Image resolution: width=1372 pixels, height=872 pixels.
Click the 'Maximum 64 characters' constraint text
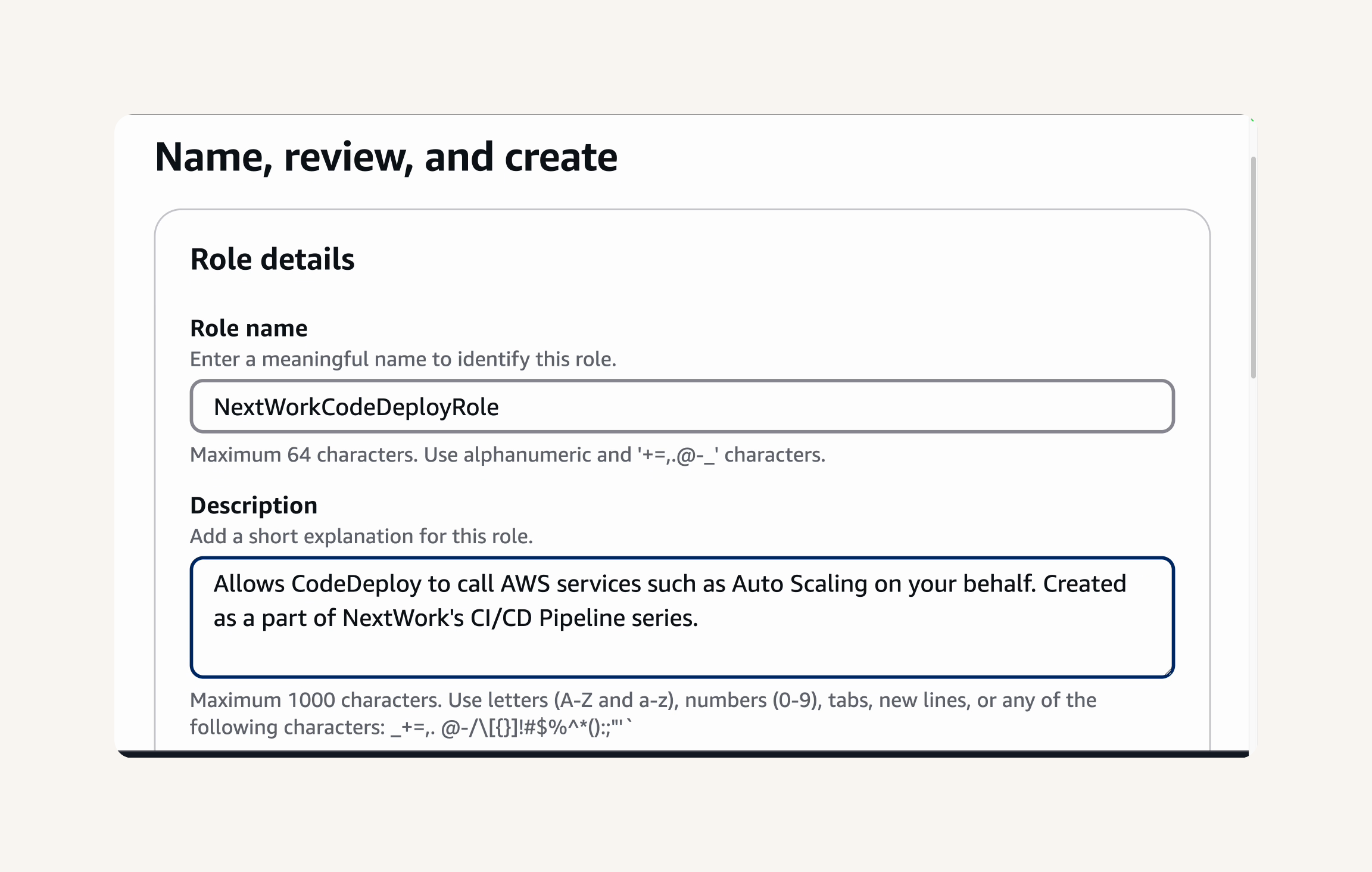pos(507,455)
